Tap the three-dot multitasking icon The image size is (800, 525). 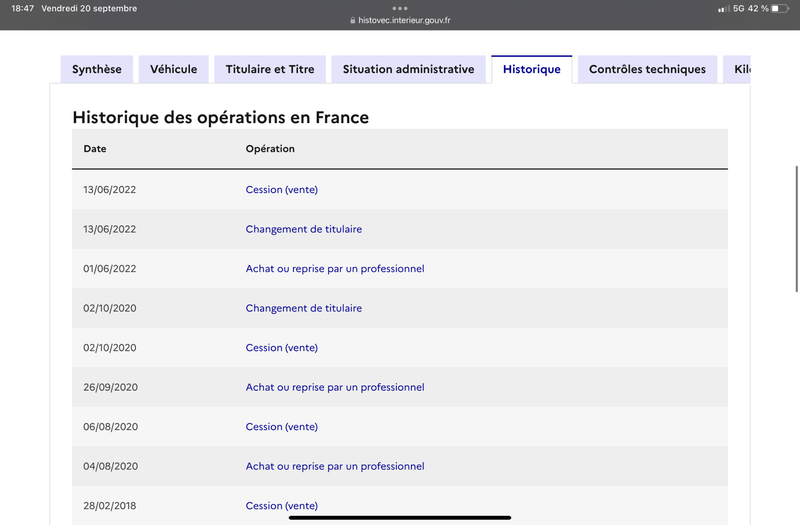click(x=400, y=8)
